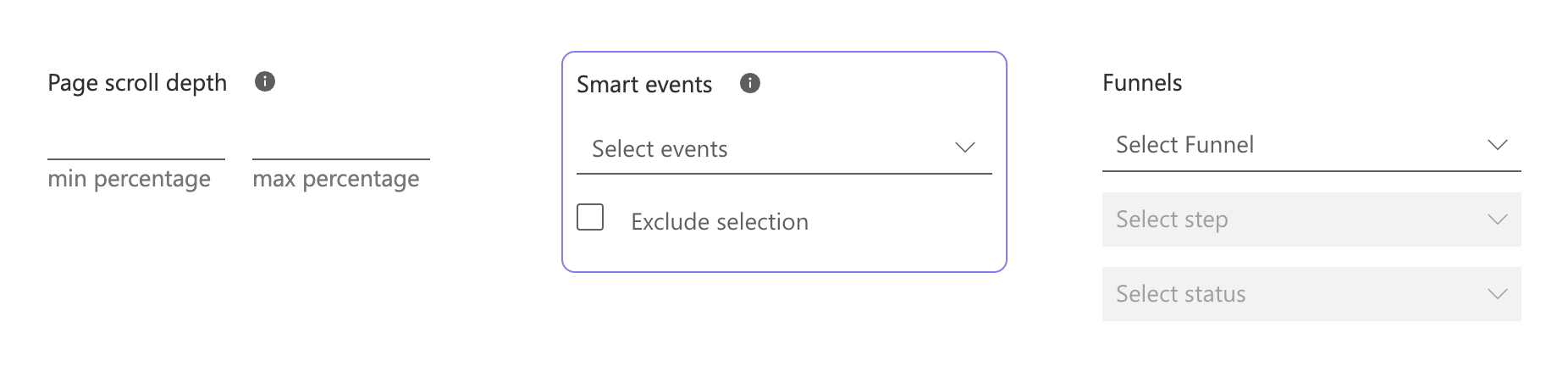Click the chevron arrow in Select status
This screenshot has height=378, width=1568.
tap(1498, 294)
